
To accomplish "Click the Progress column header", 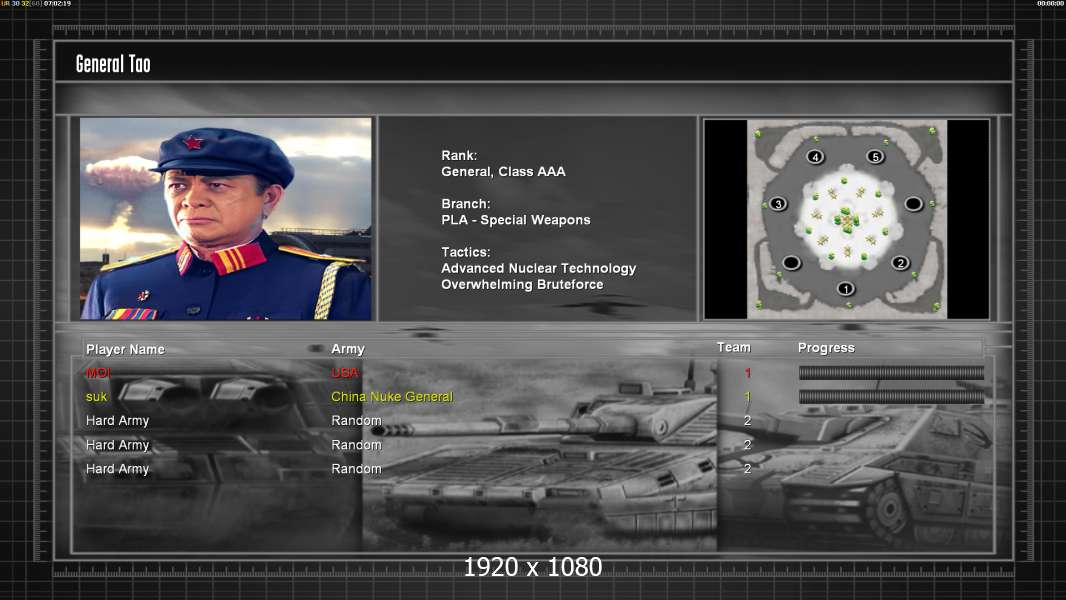I will 826,348.
